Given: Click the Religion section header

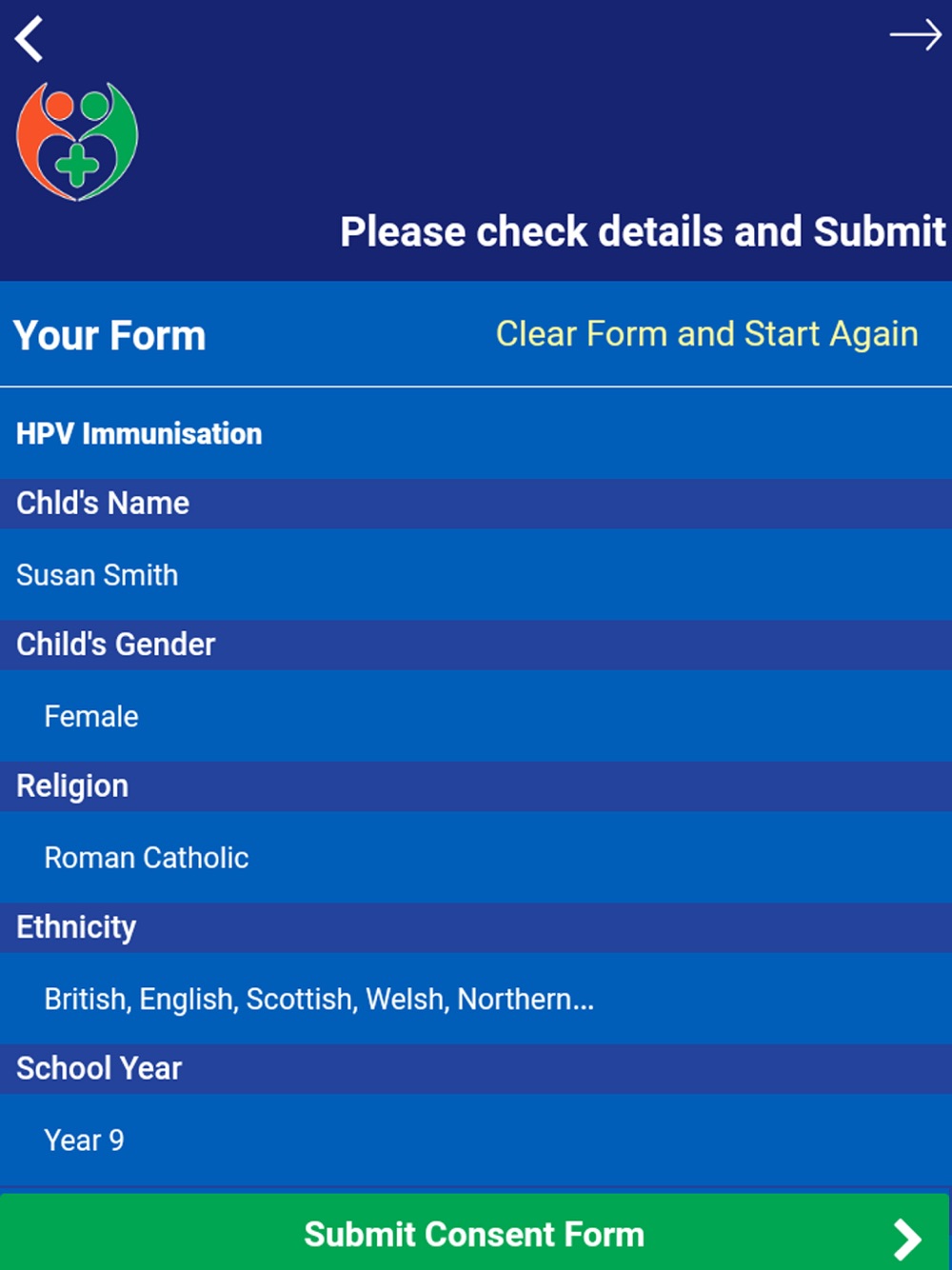Looking at the screenshot, I should pos(72,785).
